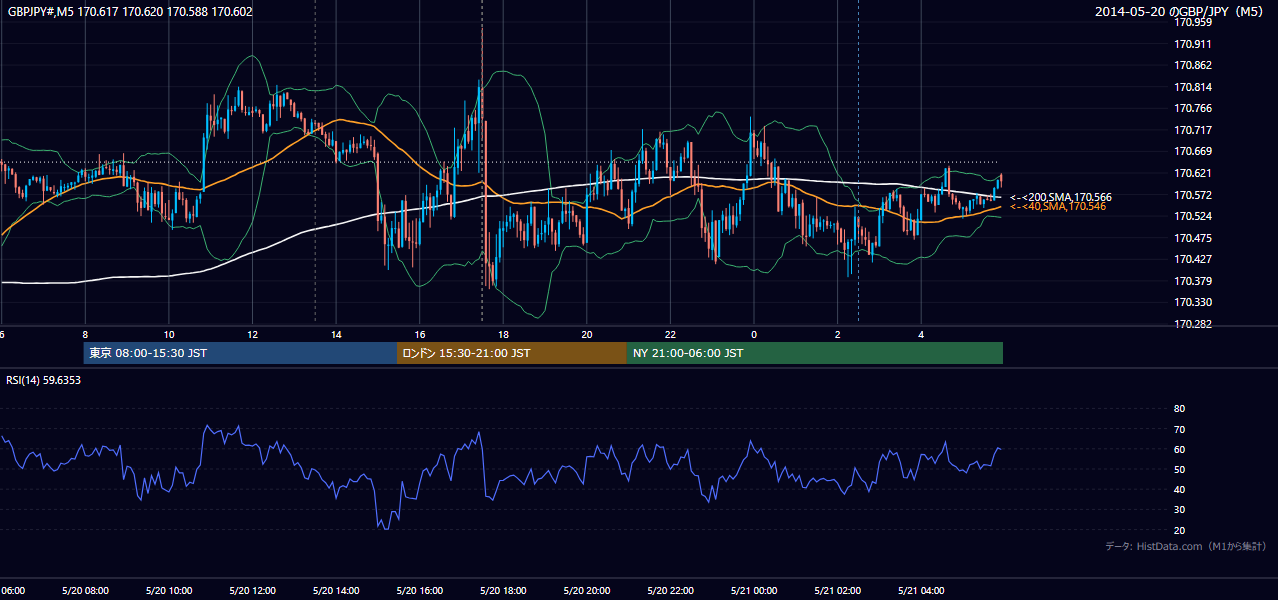Click price level 170.814 on the axis
This screenshot has height=600, width=1278.
point(1193,87)
